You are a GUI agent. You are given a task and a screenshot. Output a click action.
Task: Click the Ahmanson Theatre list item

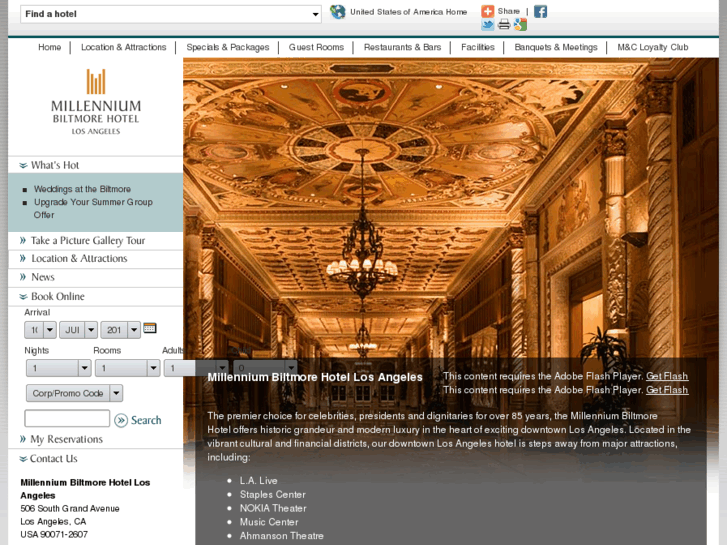point(281,536)
